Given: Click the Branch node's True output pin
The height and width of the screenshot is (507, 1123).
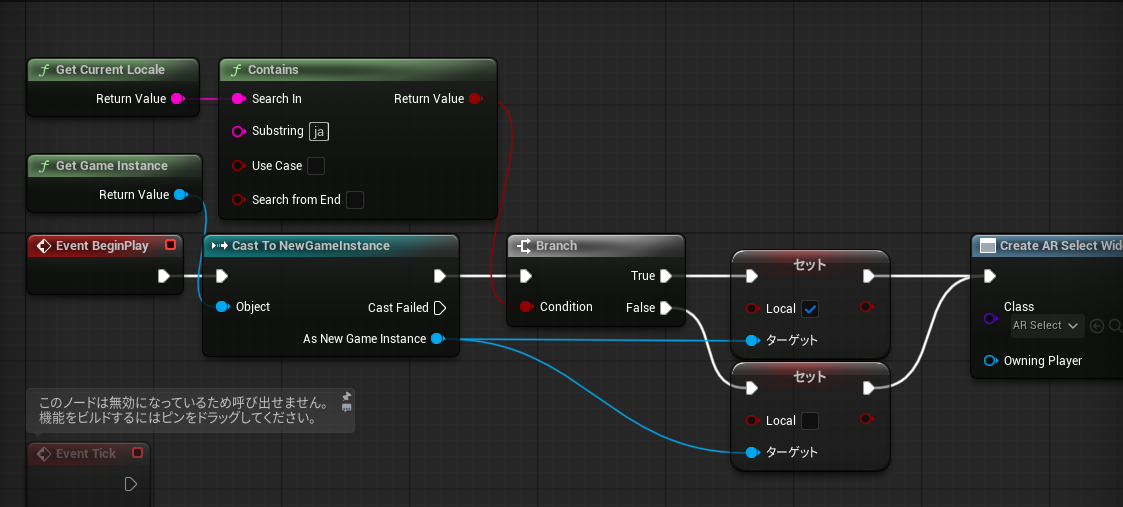Looking at the screenshot, I should (x=666, y=276).
